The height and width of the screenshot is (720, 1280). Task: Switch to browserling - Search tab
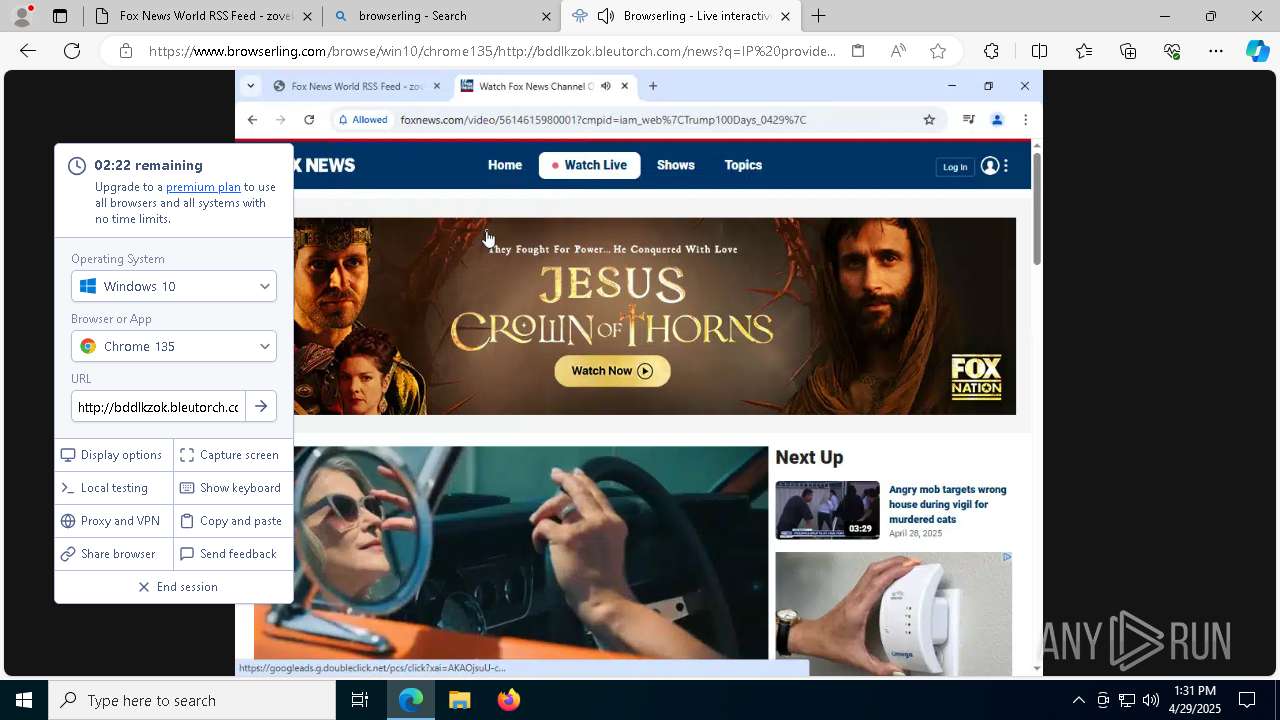[441, 16]
